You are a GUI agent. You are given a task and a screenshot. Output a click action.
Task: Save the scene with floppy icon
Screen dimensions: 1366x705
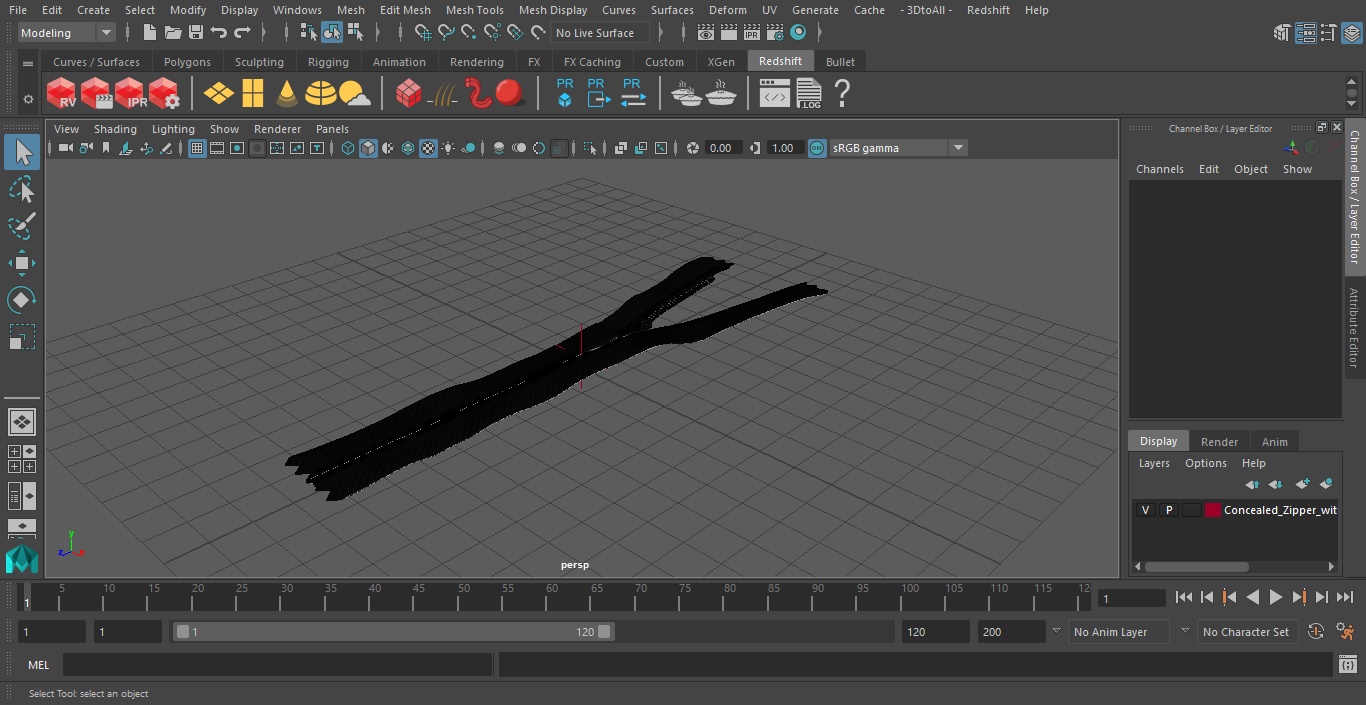point(195,33)
